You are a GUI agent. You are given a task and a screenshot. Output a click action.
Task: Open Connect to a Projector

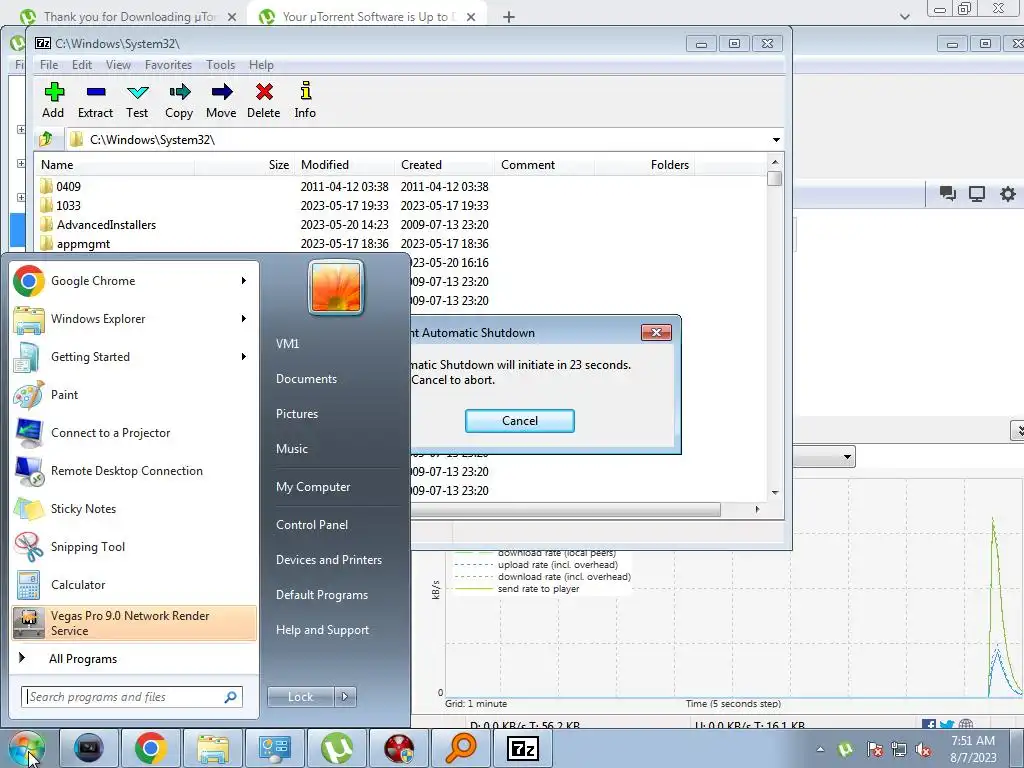[135, 432]
